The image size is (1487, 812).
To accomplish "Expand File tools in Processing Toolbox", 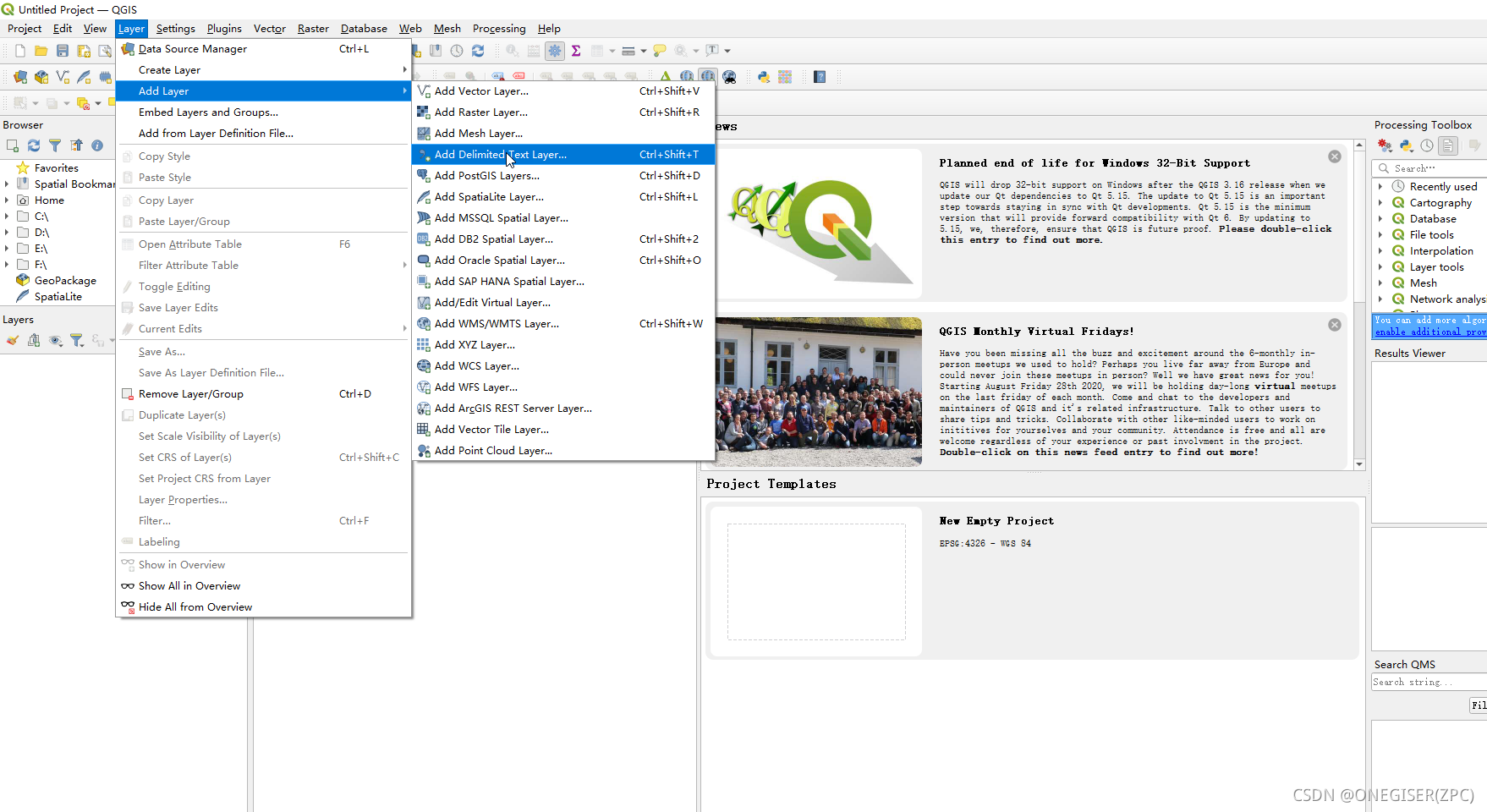I will point(1380,235).
